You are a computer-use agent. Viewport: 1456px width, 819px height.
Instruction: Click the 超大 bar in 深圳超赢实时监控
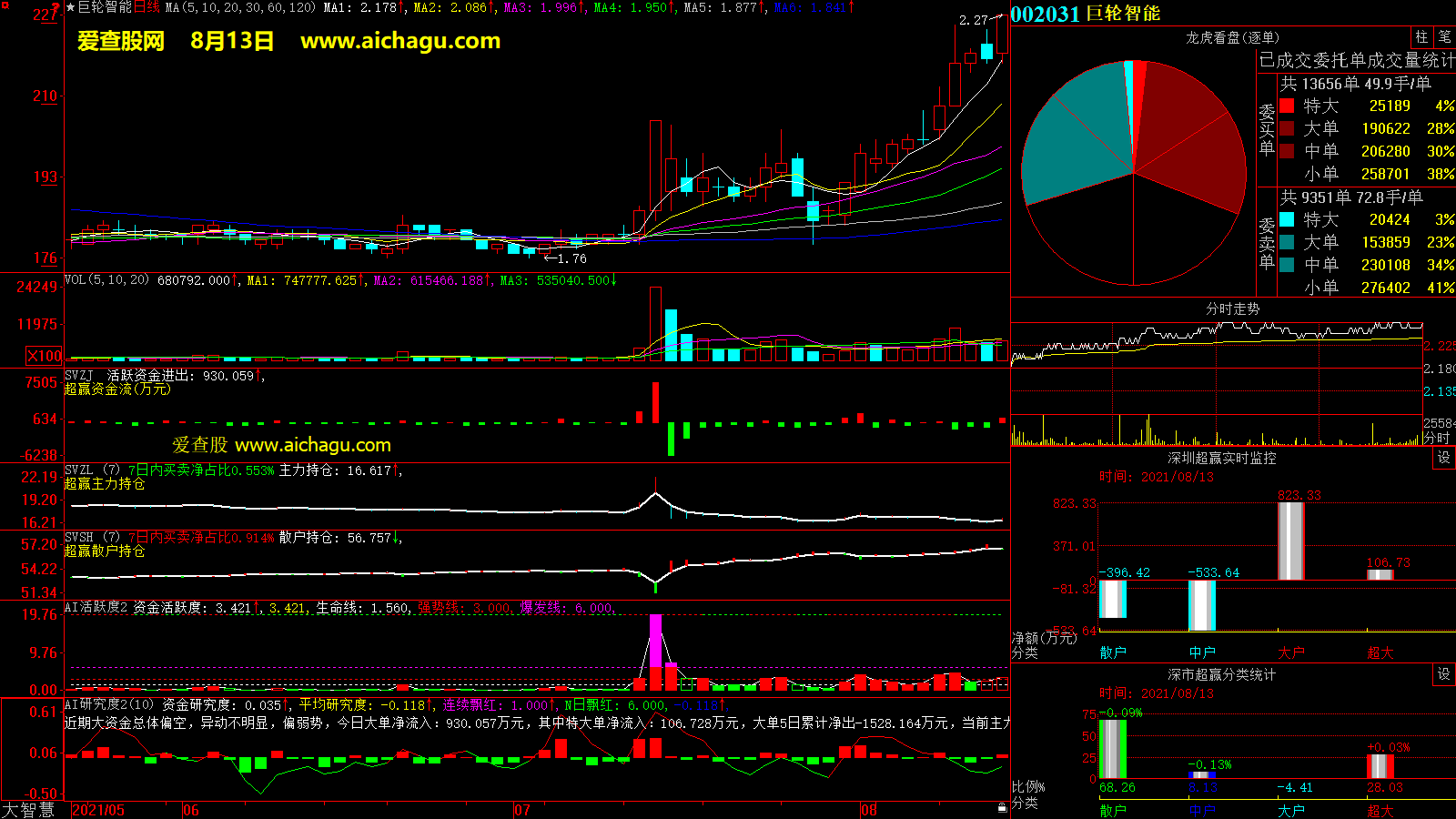point(1380,573)
